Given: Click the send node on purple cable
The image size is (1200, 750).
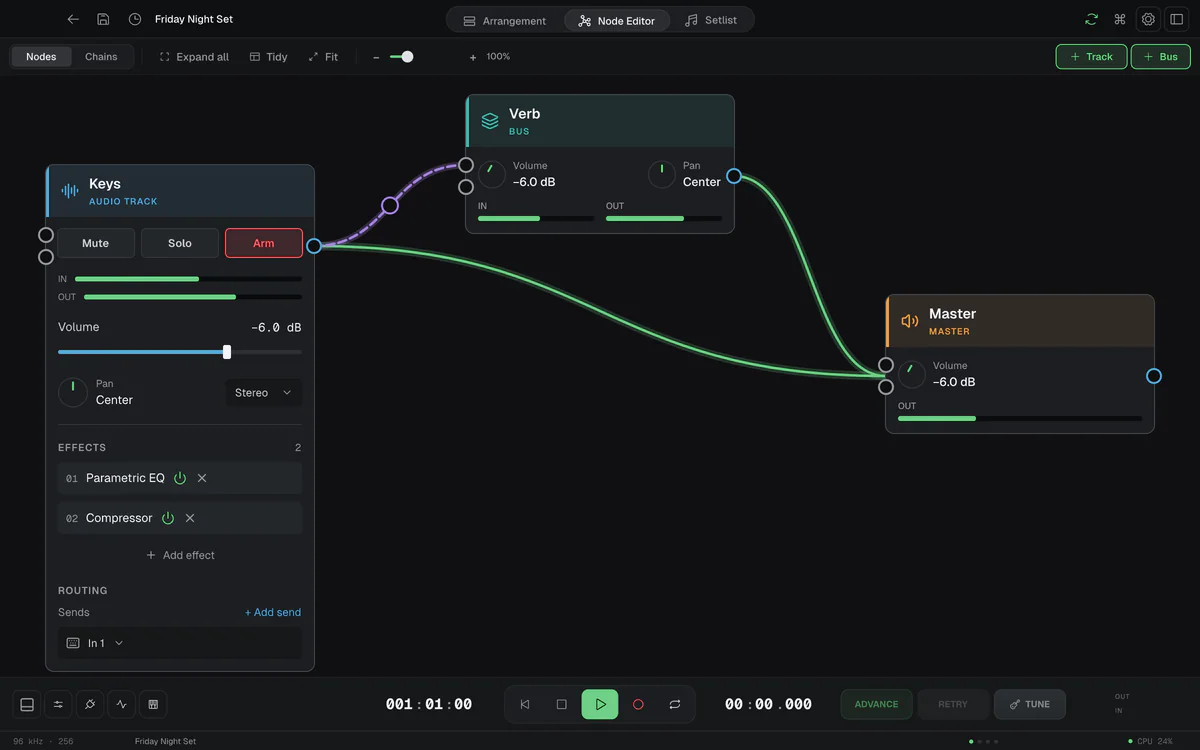Looking at the screenshot, I should click(x=390, y=206).
